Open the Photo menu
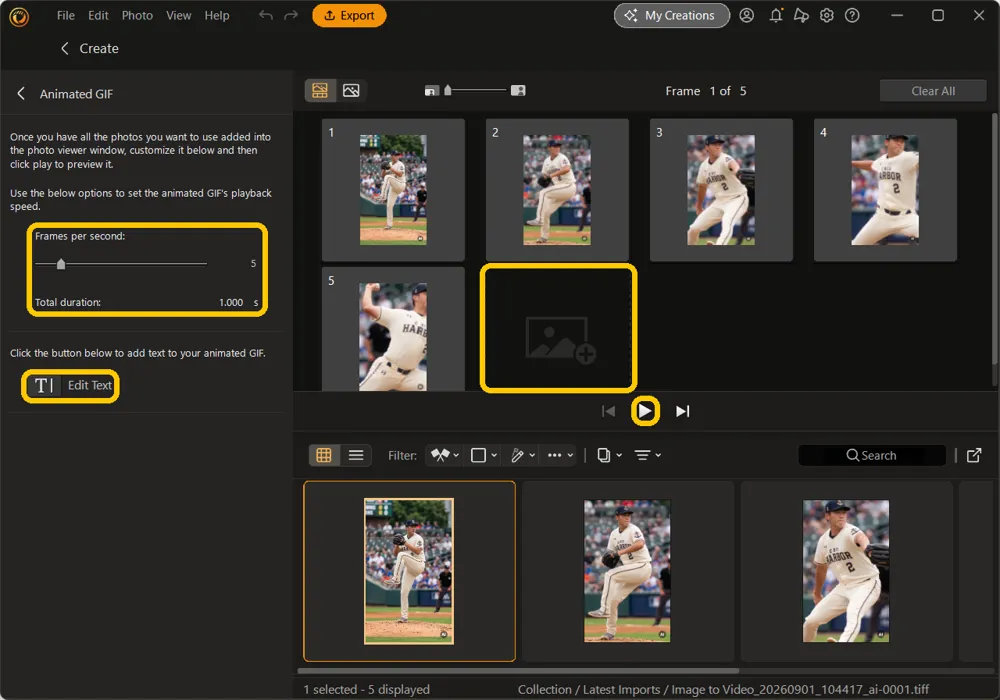The image size is (1000, 700). coord(137,15)
